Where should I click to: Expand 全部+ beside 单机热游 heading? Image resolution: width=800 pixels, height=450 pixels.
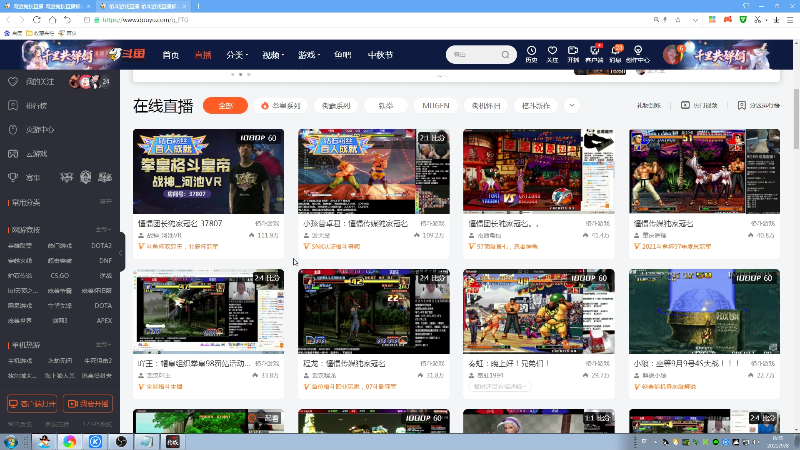(x=103, y=345)
